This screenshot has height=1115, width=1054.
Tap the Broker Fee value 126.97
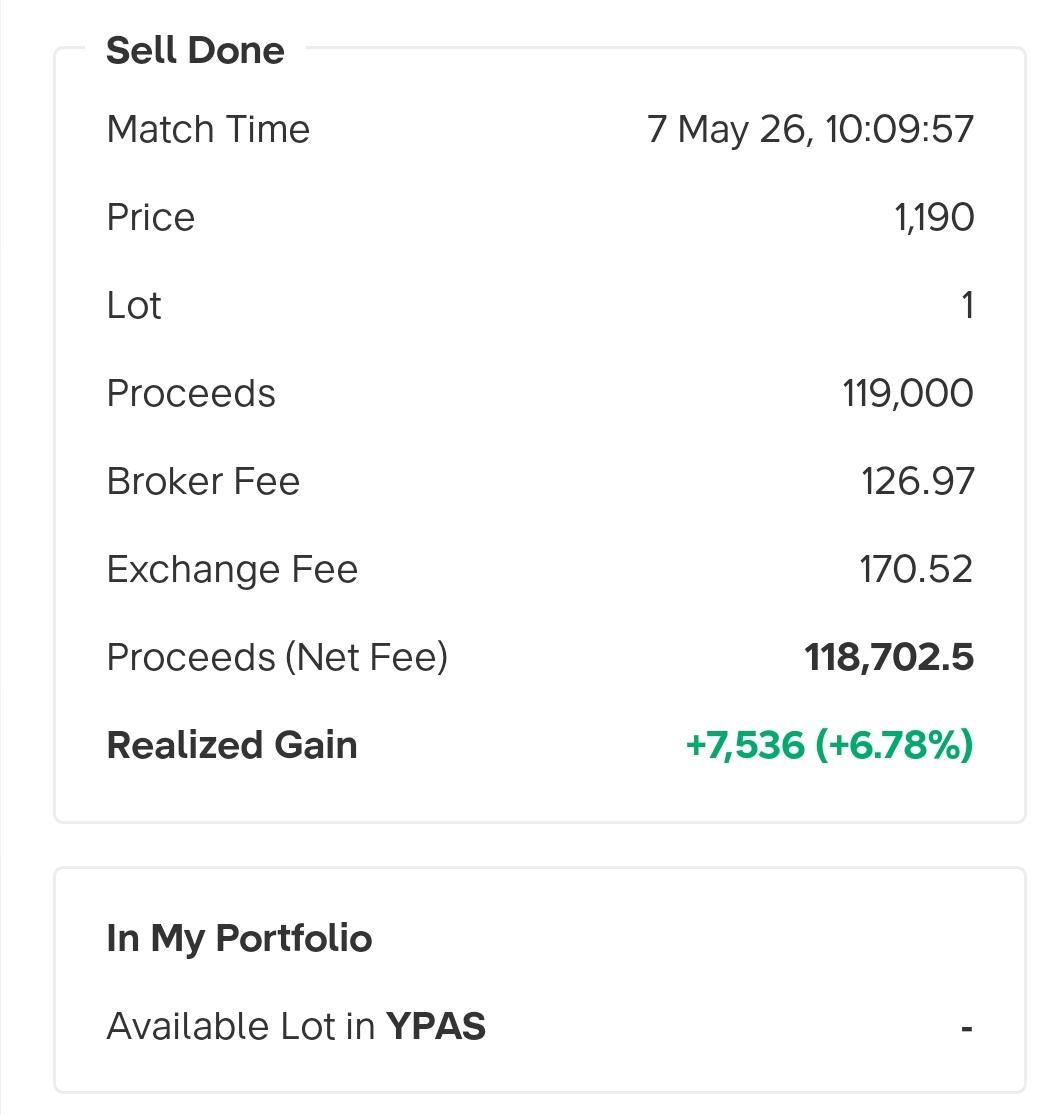point(917,481)
